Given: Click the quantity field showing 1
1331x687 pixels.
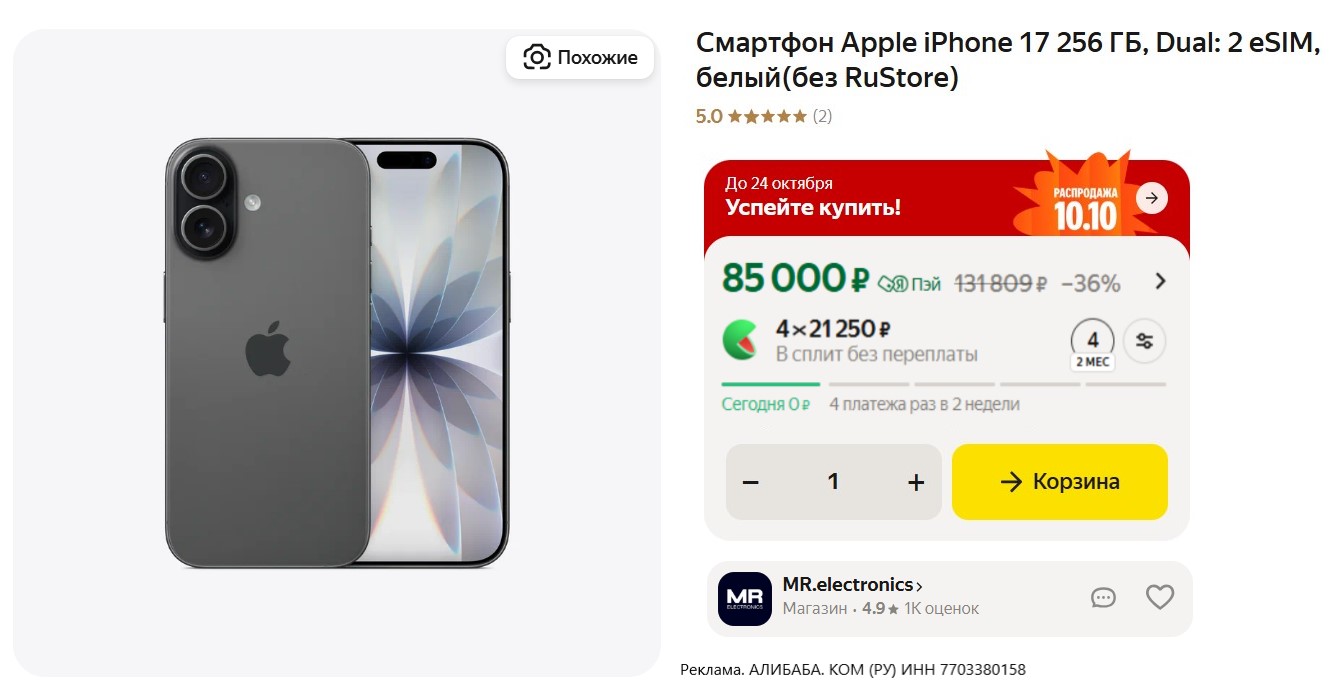Looking at the screenshot, I should tap(833, 482).
